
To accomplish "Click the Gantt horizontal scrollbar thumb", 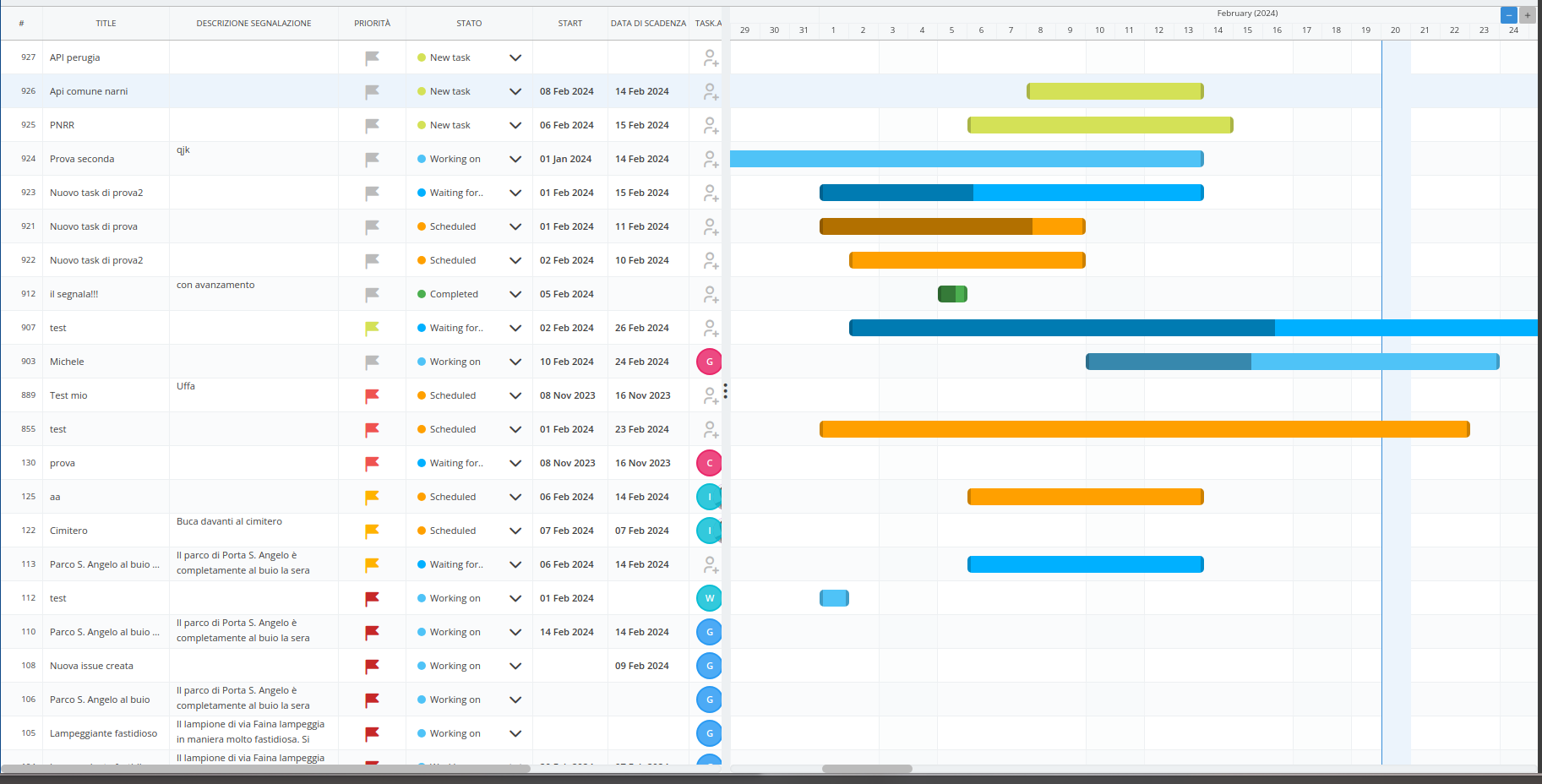I will (x=867, y=769).
